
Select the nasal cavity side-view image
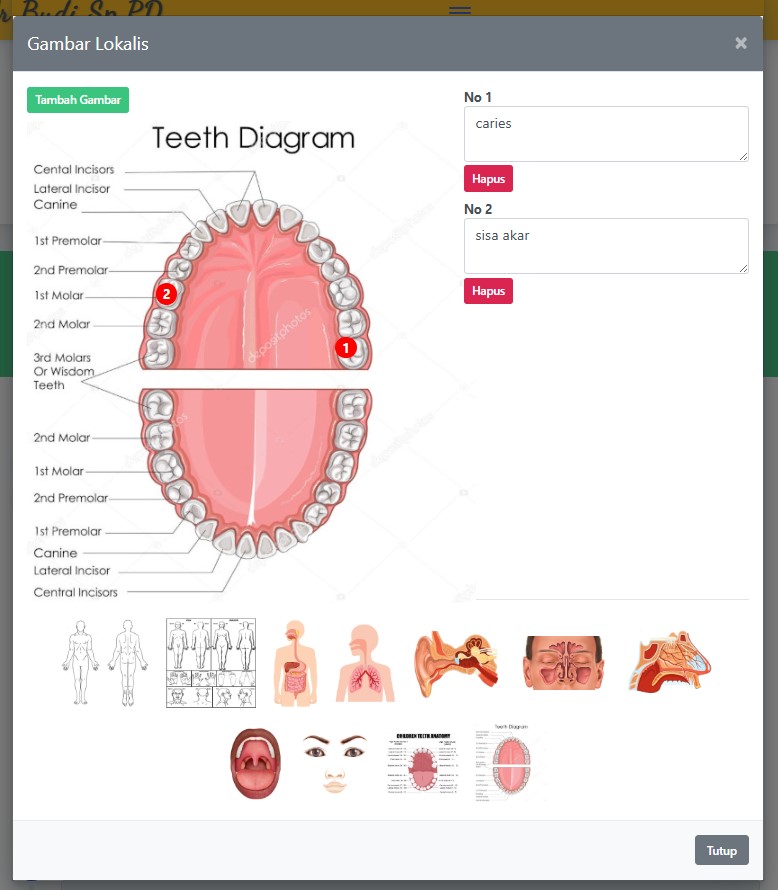point(670,662)
